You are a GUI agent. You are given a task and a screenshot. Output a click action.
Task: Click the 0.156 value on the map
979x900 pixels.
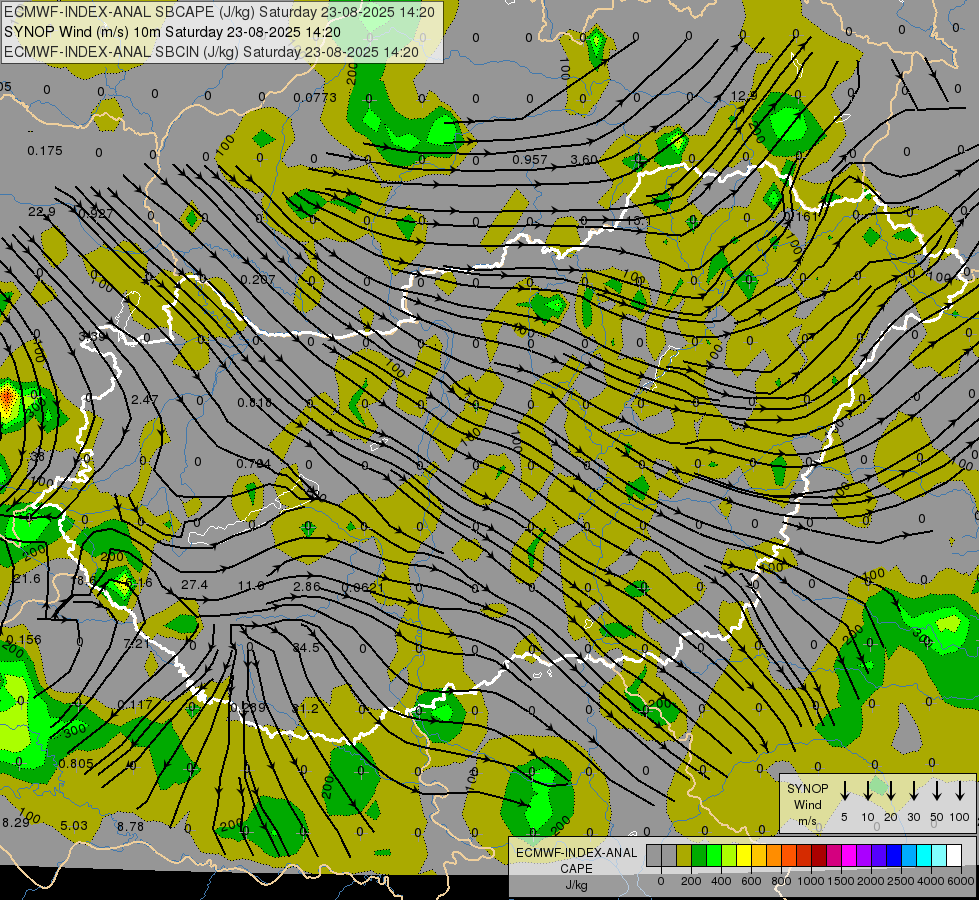[24, 639]
